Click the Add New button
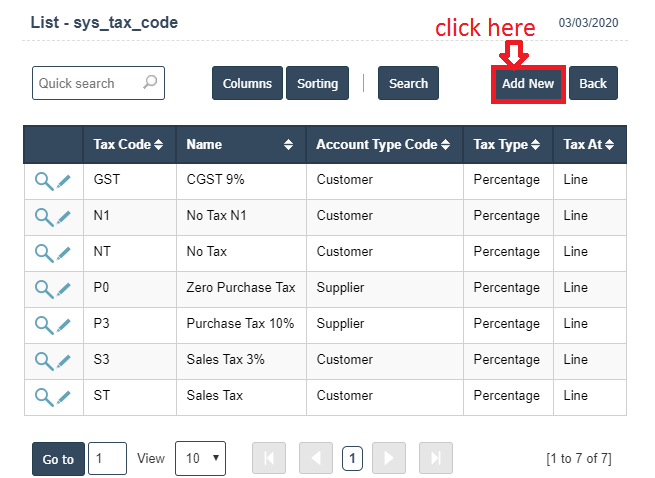Viewport: 655px width, 478px height. [x=528, y=84]
